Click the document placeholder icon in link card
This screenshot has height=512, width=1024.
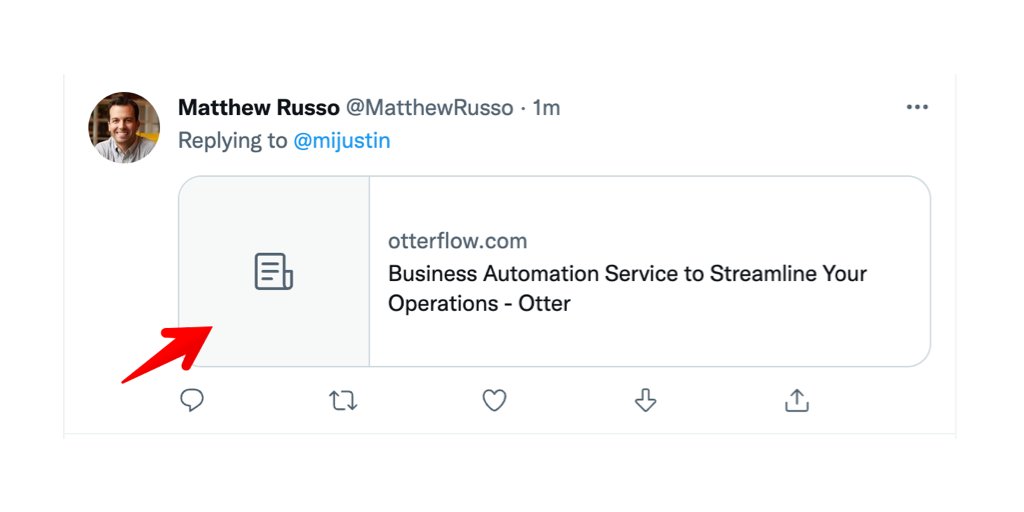[273, 272]
